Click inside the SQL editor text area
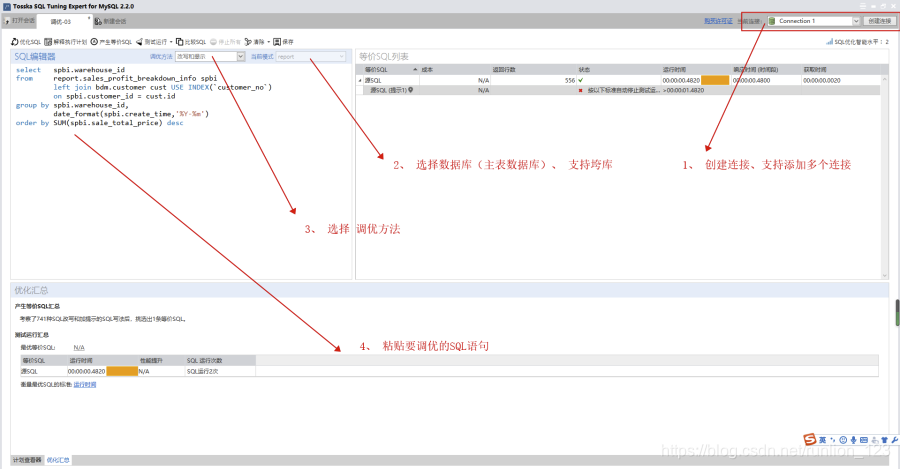Viewport: 900px width, 469px height. pos(181,172)
